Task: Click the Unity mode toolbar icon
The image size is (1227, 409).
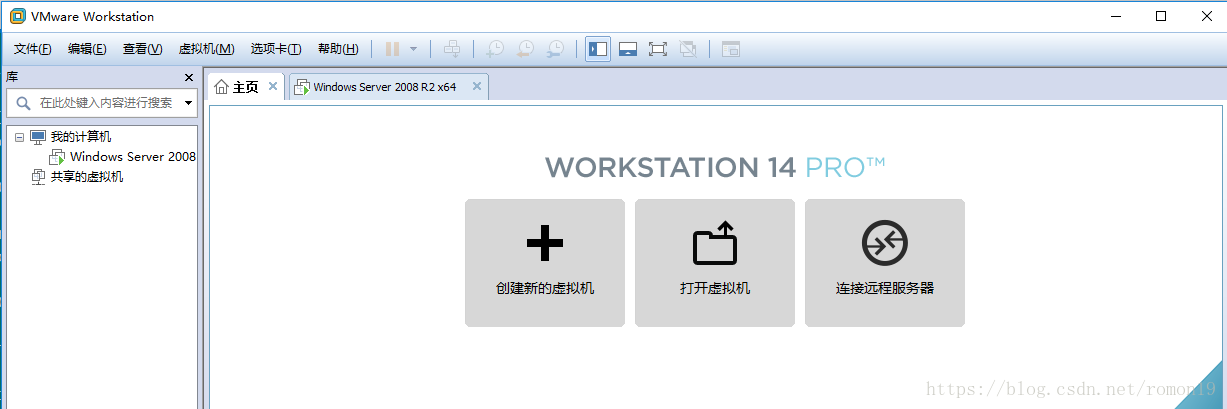Action: [x=688, y=49]
